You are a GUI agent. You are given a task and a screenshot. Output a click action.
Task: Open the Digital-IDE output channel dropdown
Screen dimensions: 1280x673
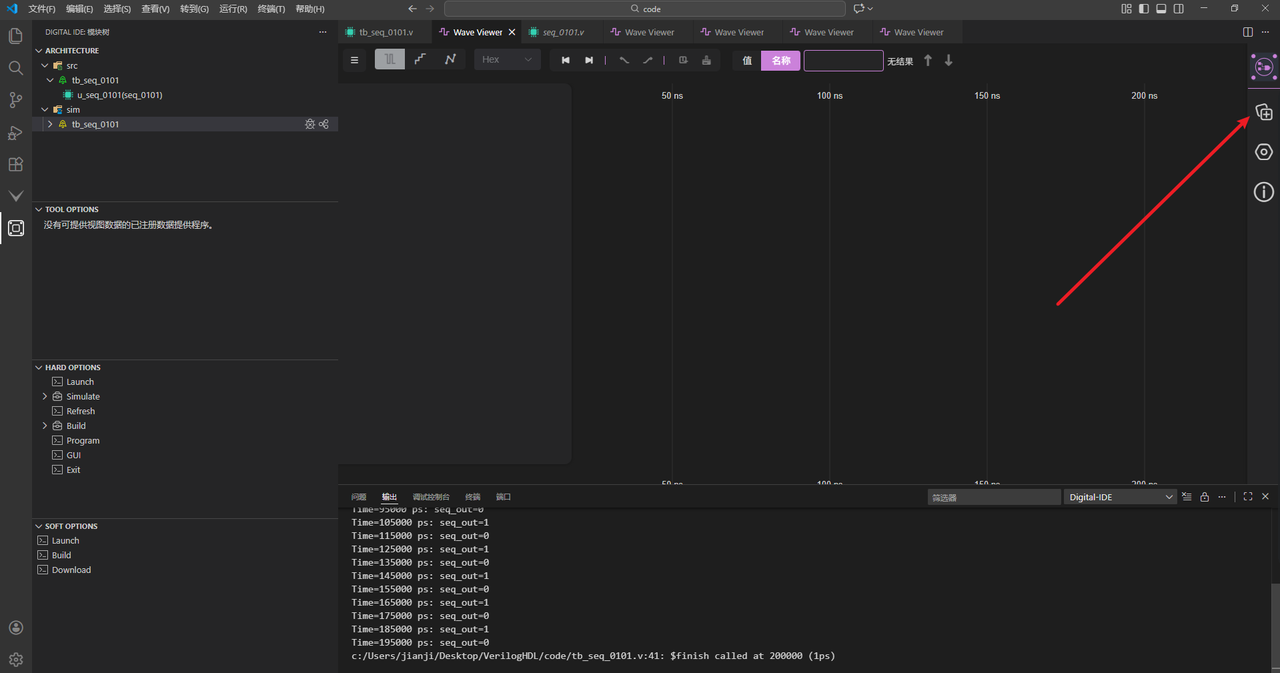1120,497
